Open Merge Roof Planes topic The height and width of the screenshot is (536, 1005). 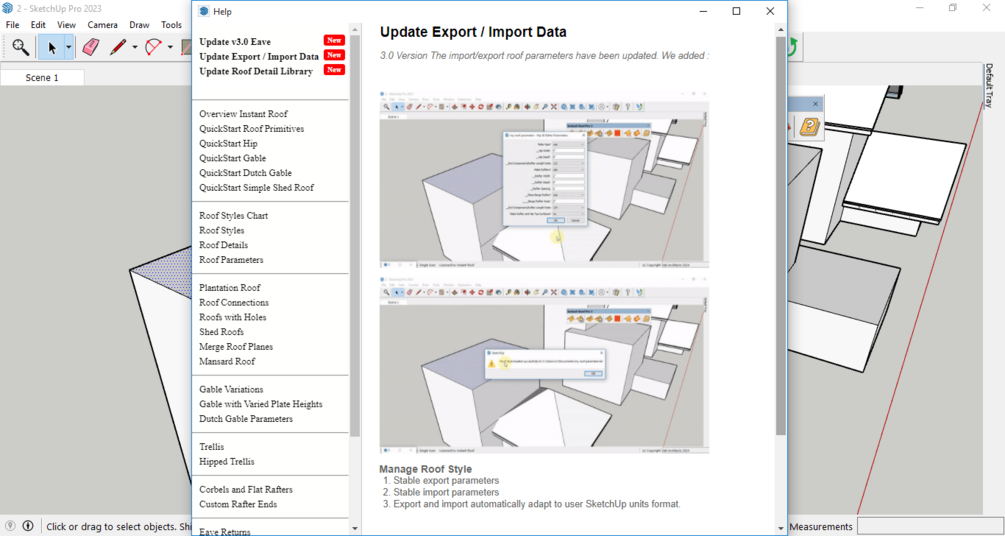[236, 347]
